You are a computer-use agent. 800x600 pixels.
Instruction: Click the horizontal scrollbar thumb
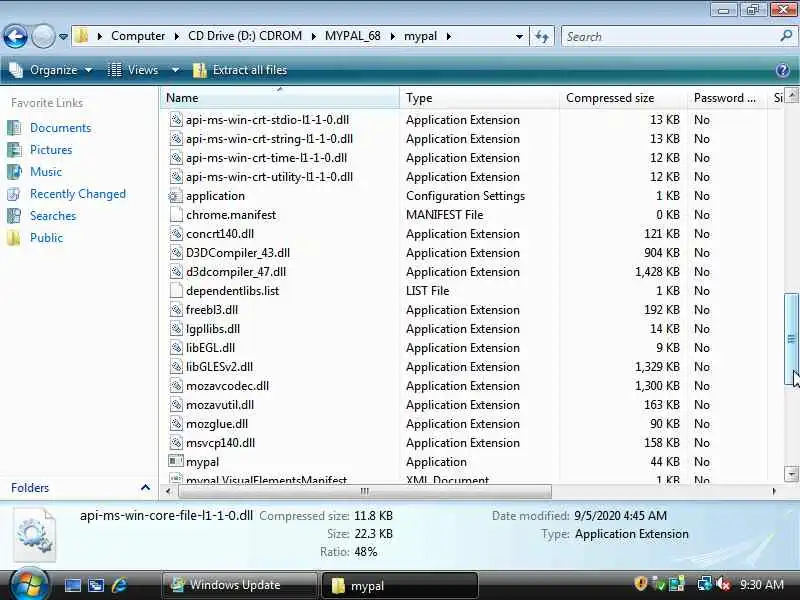pyautogui.click(x=364, y=491)
